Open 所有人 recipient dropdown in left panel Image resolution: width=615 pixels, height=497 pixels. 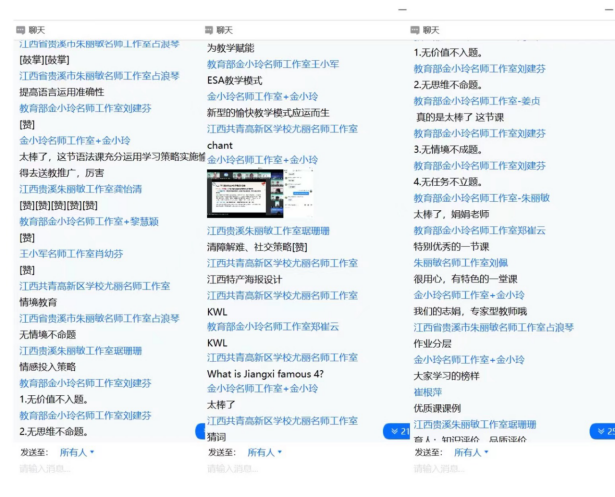click(x=76, y=452)
